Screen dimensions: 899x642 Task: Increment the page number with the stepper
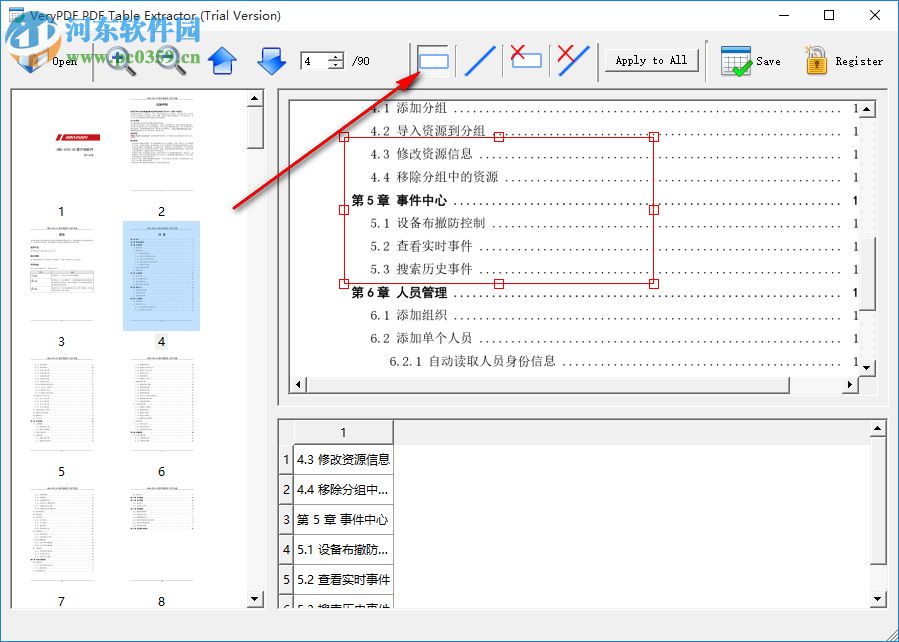(336, 54)
